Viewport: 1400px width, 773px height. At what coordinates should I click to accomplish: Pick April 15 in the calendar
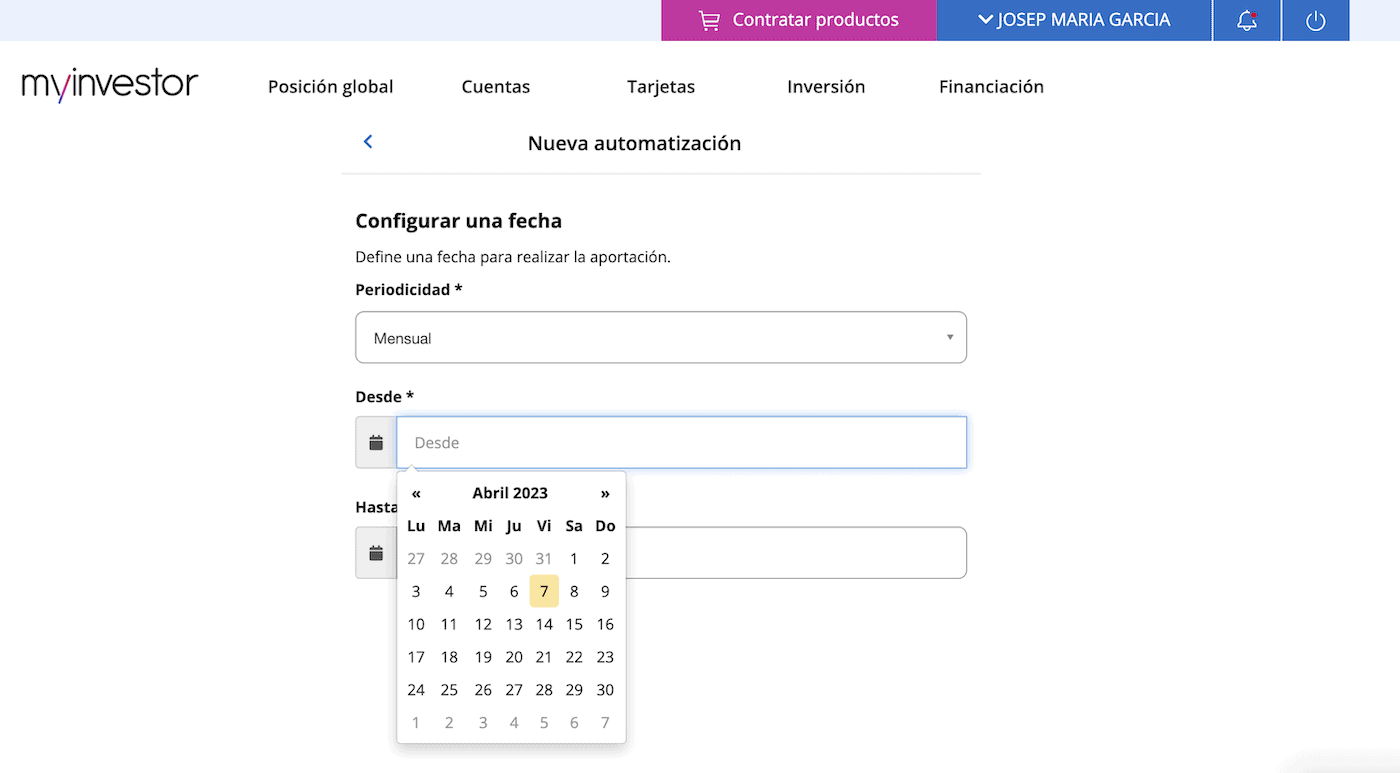click(x=574, y=624)
